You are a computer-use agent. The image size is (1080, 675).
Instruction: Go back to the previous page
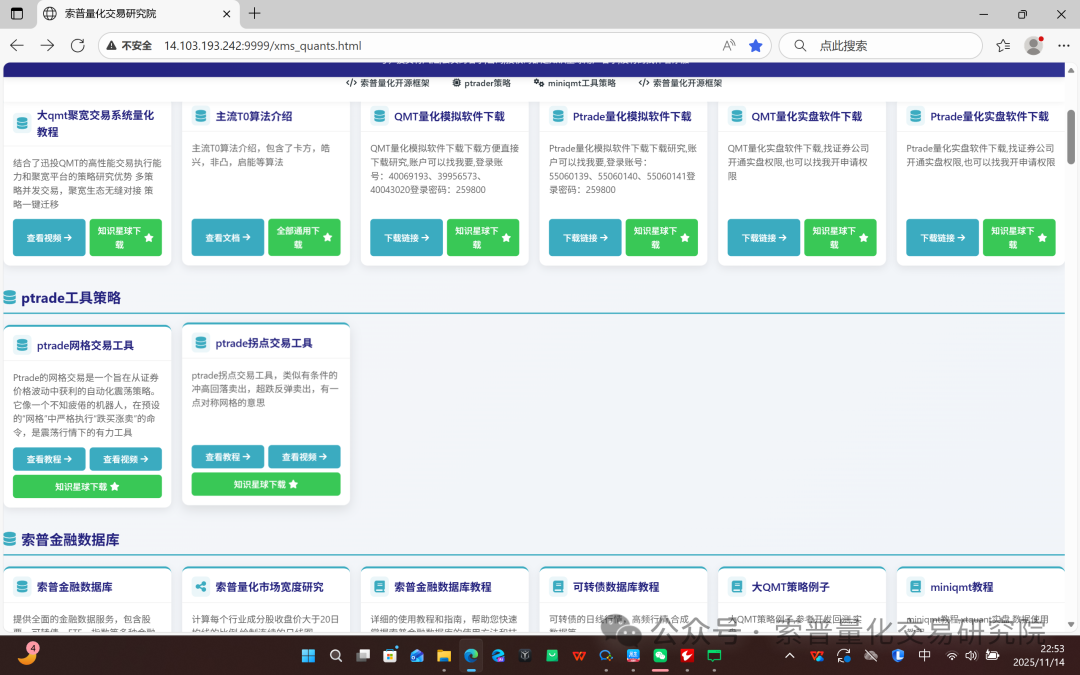(x=17, y=45)
